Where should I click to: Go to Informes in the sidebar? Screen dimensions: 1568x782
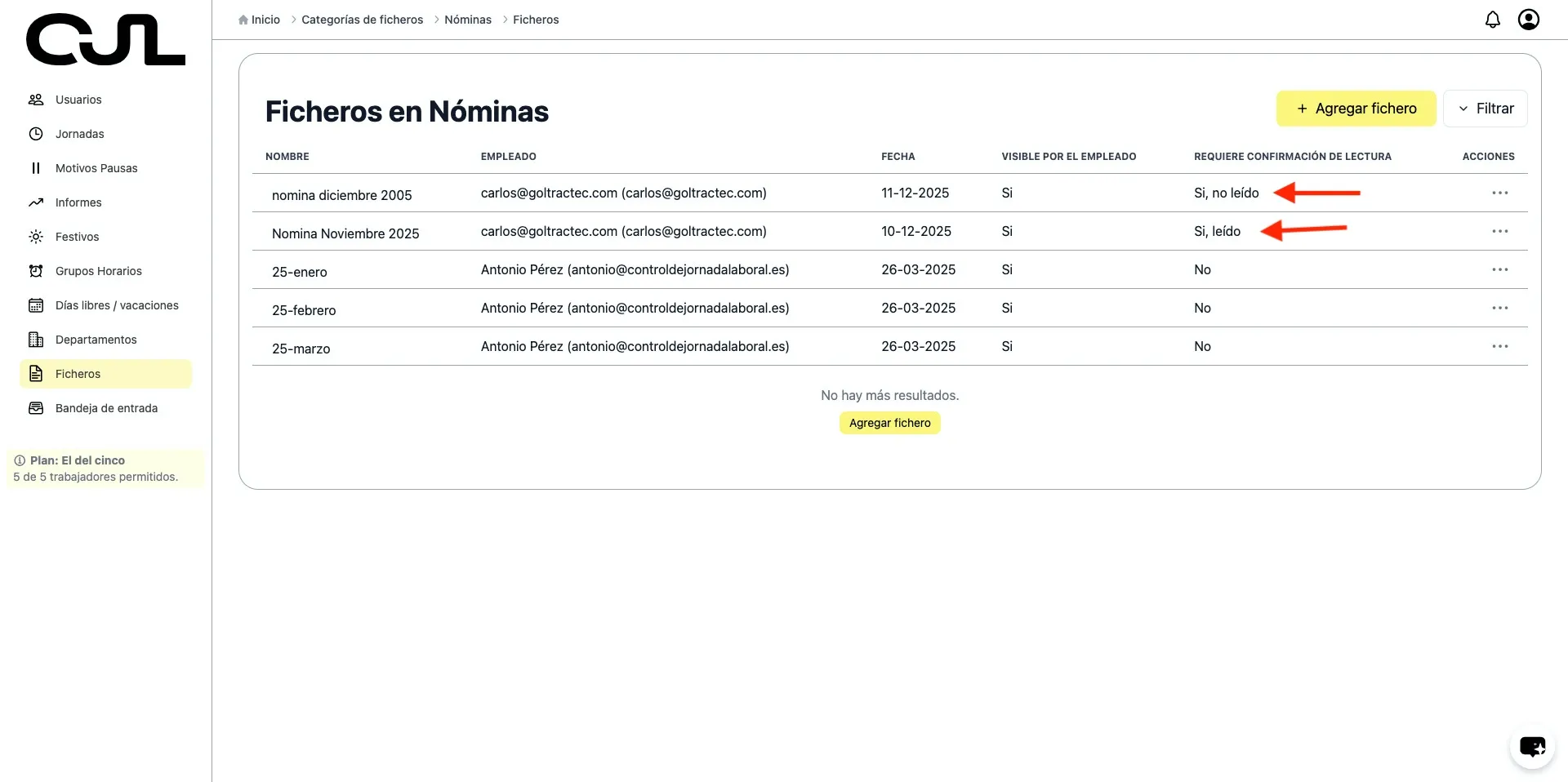[78, 202]
